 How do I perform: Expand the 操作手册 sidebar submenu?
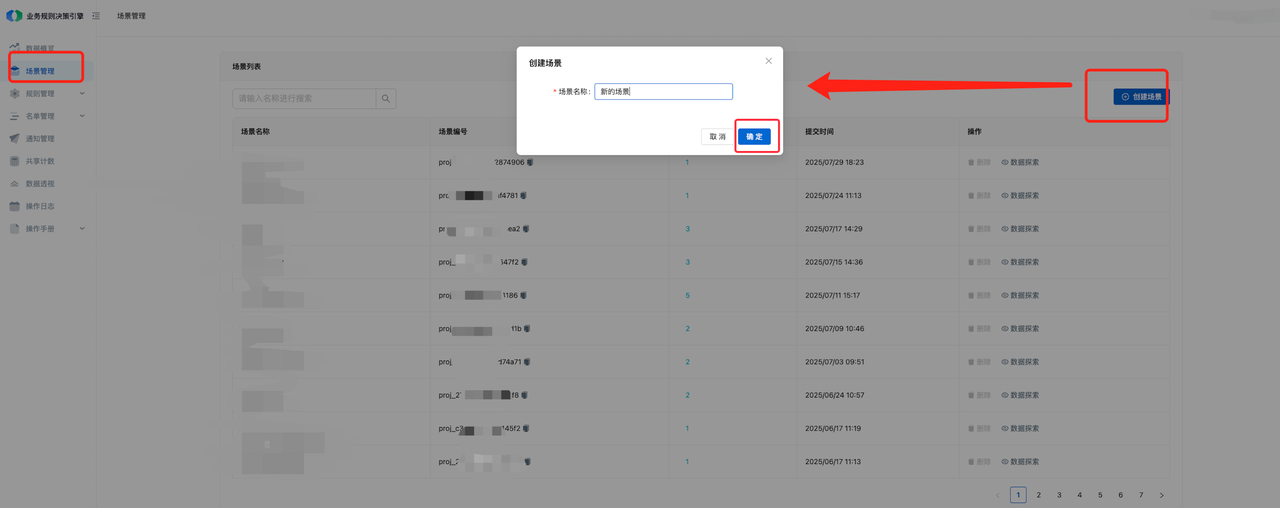82,229
